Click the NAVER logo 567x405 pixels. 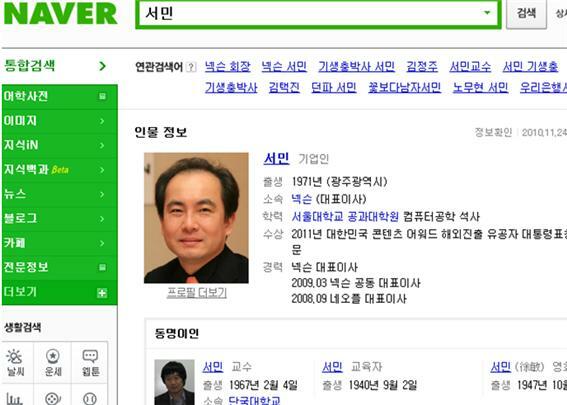tap(60, 14)
